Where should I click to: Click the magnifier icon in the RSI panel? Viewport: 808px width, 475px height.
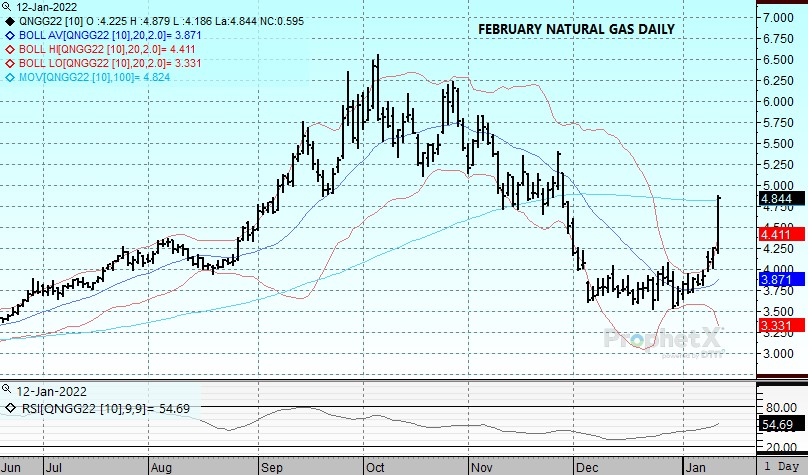(x=8, y=388)
